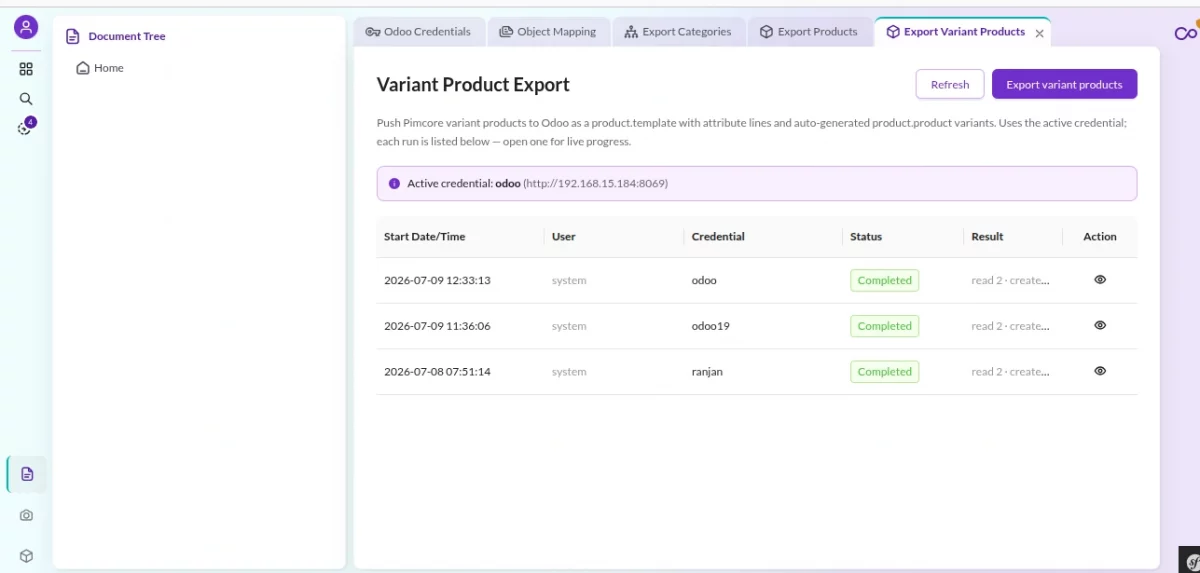The width and height of the screenshot is (1200, 573).
Task: Click the Symfony toolbar icon at bottom right
Action: [1191, 561]
